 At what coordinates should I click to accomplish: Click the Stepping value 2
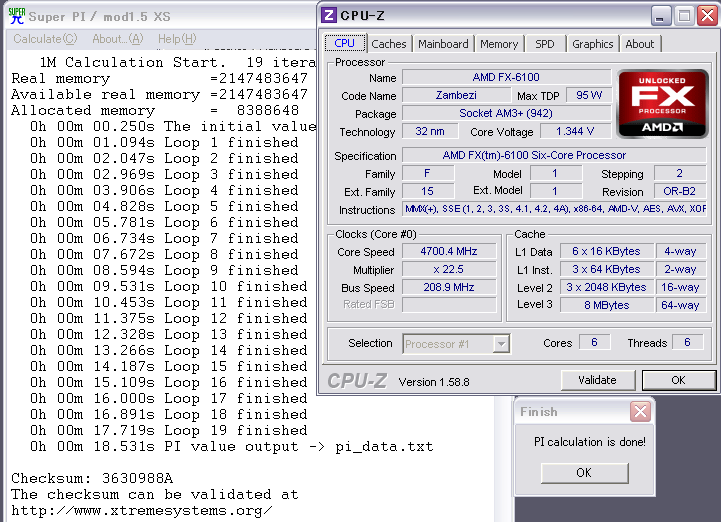[x=680, y=173]
